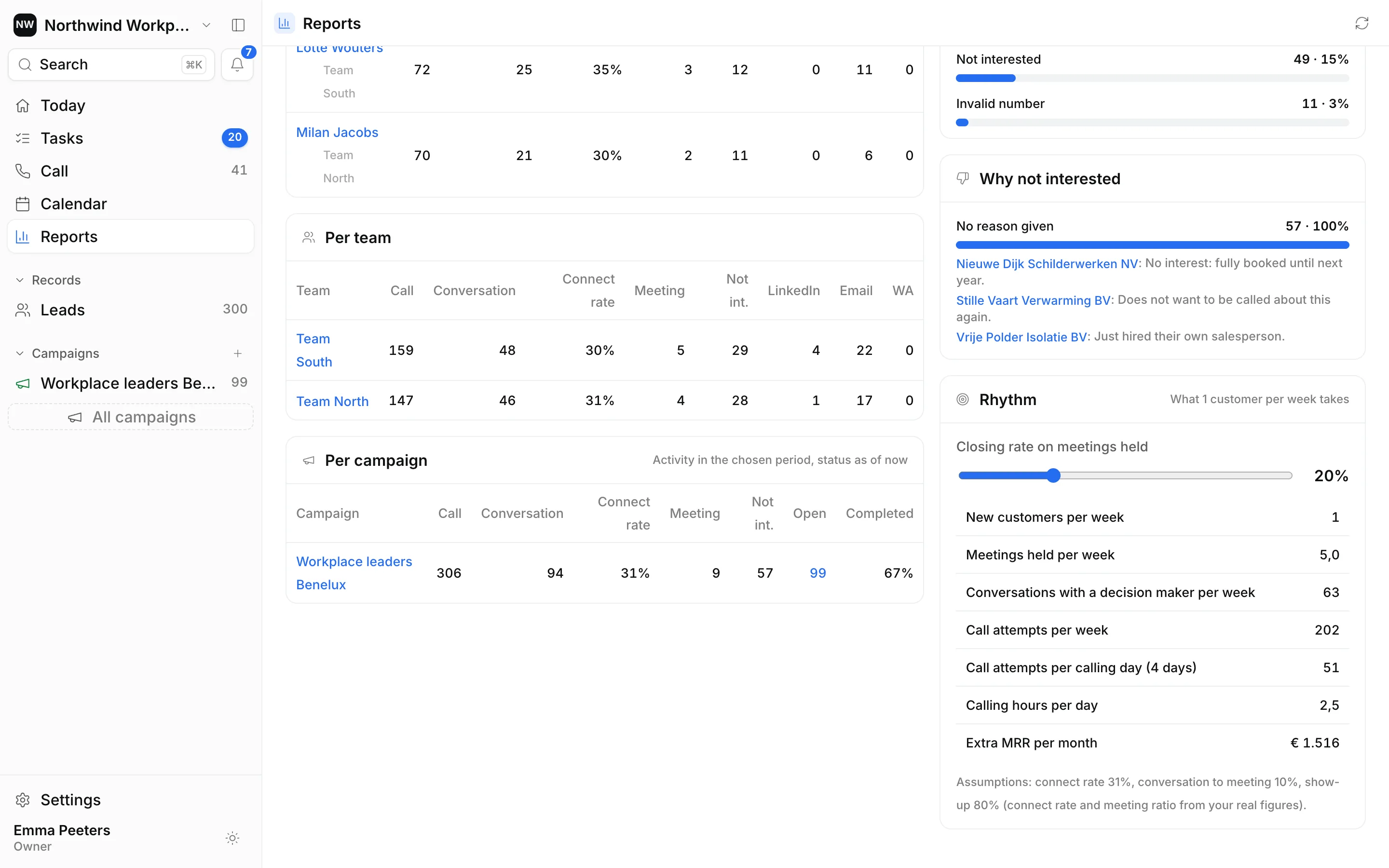
Task: Open Milan Jacobs agent link
Action: [x=337, y=133]
